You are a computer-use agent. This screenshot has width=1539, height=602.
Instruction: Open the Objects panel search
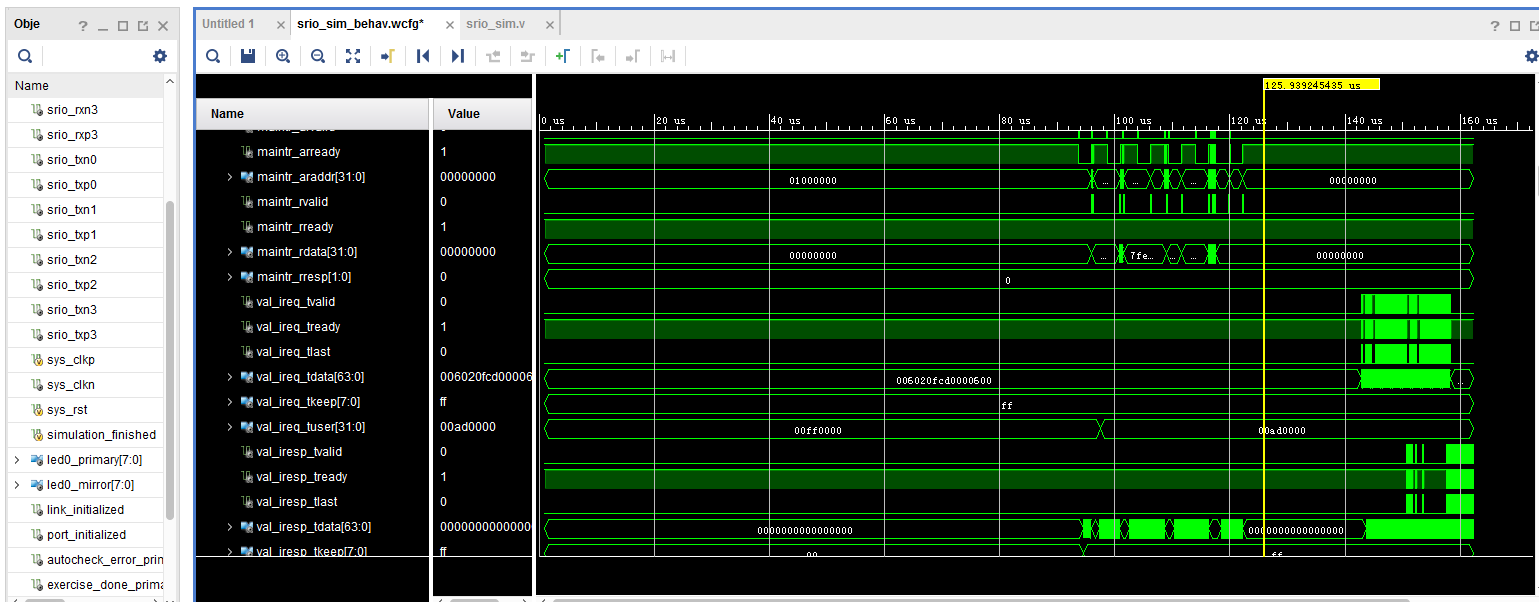[25, 56]
